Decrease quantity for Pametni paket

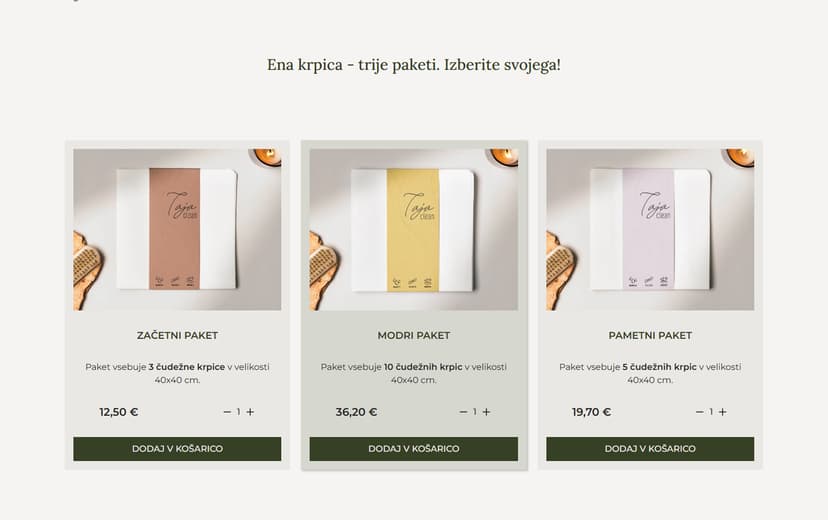point(700,412)
